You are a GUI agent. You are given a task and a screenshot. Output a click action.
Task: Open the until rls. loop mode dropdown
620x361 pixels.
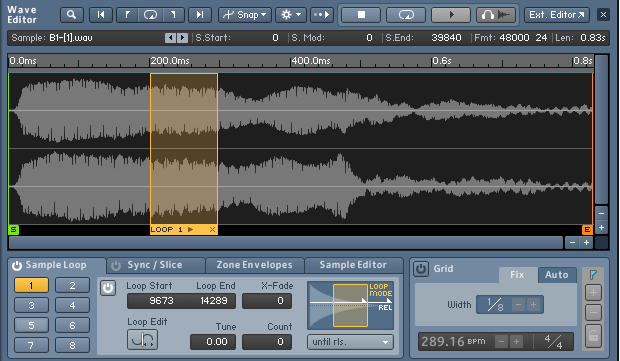[x=350, y=342]
